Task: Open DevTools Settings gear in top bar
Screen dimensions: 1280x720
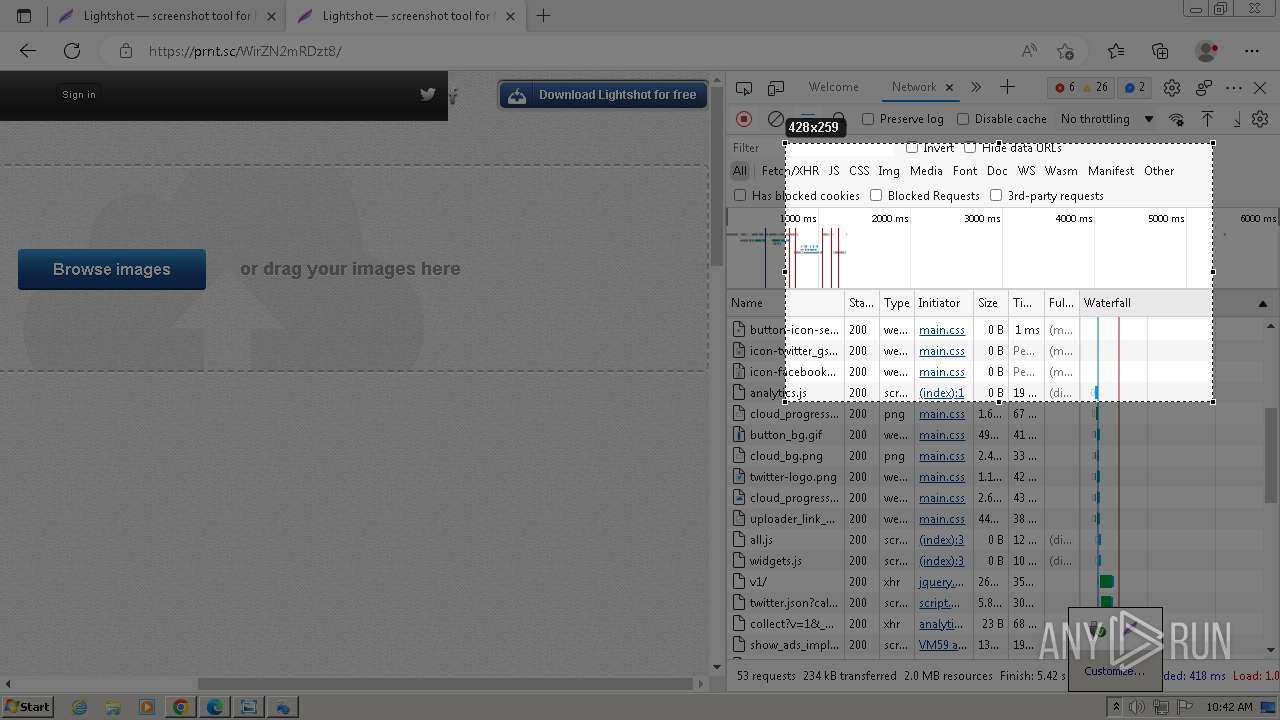Action: click(x=1172, y=88)
